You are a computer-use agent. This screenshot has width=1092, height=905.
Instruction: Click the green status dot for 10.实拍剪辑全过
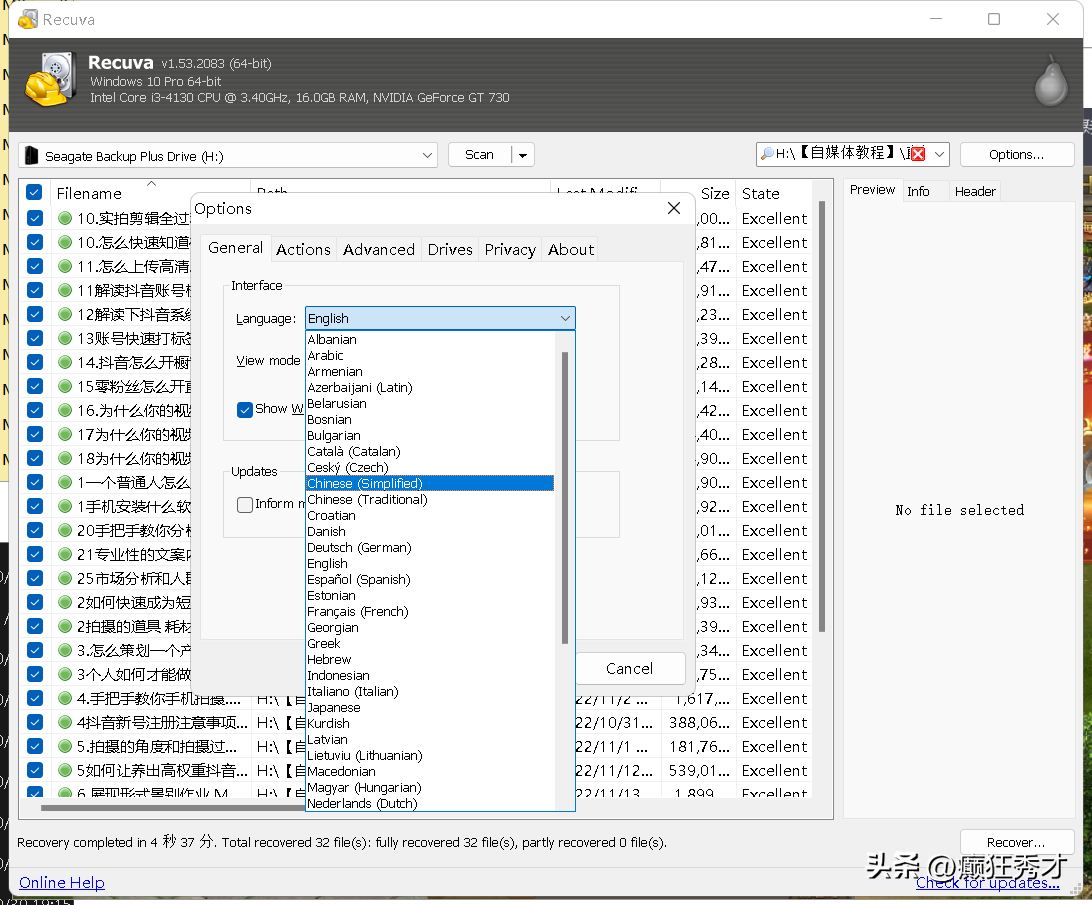(x=65, y=218)
